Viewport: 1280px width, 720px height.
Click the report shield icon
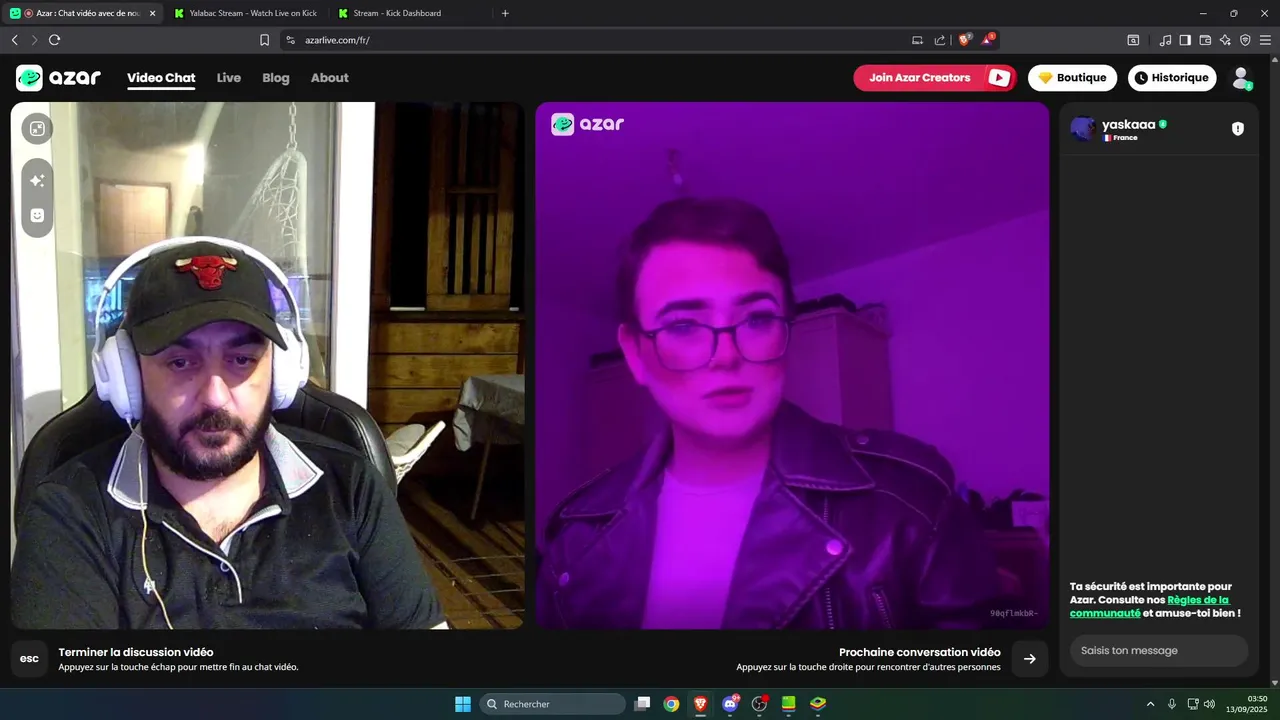(x=1238, y=129)
